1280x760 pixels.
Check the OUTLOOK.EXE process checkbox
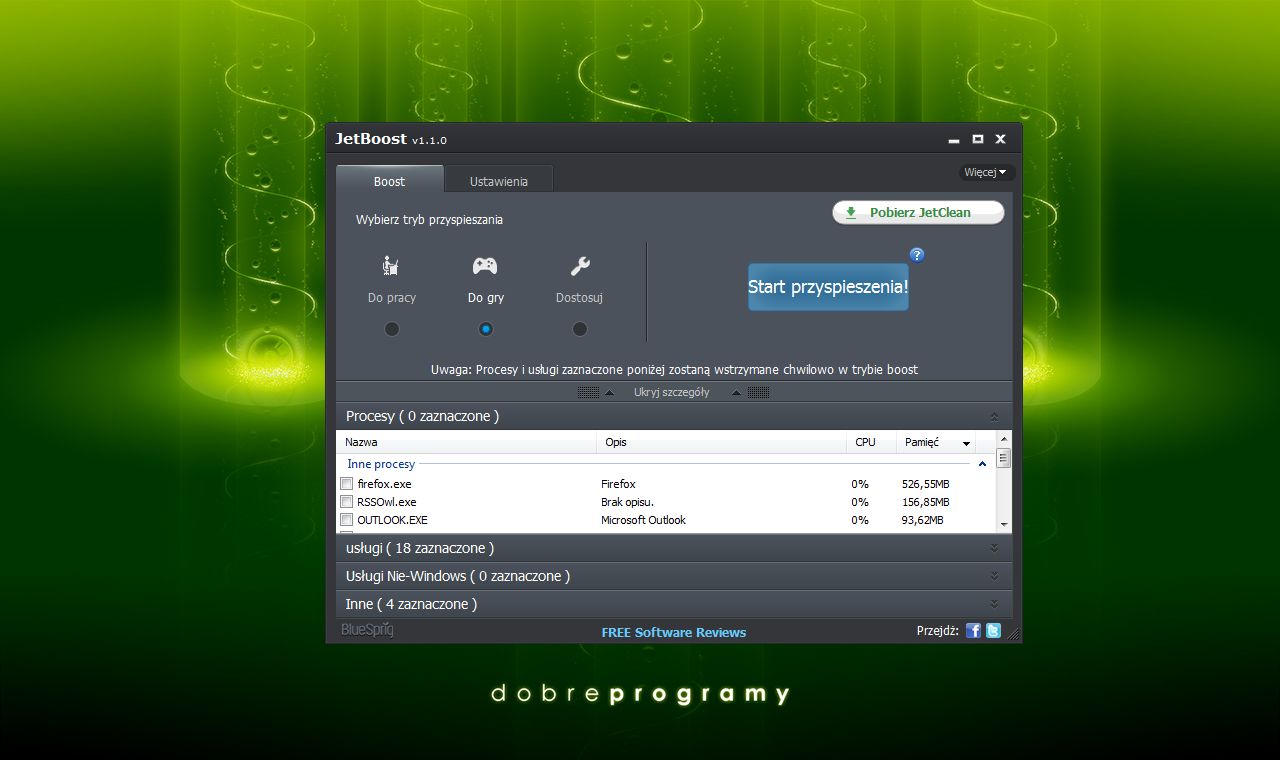pyautogui.click(x=347, y=520)
